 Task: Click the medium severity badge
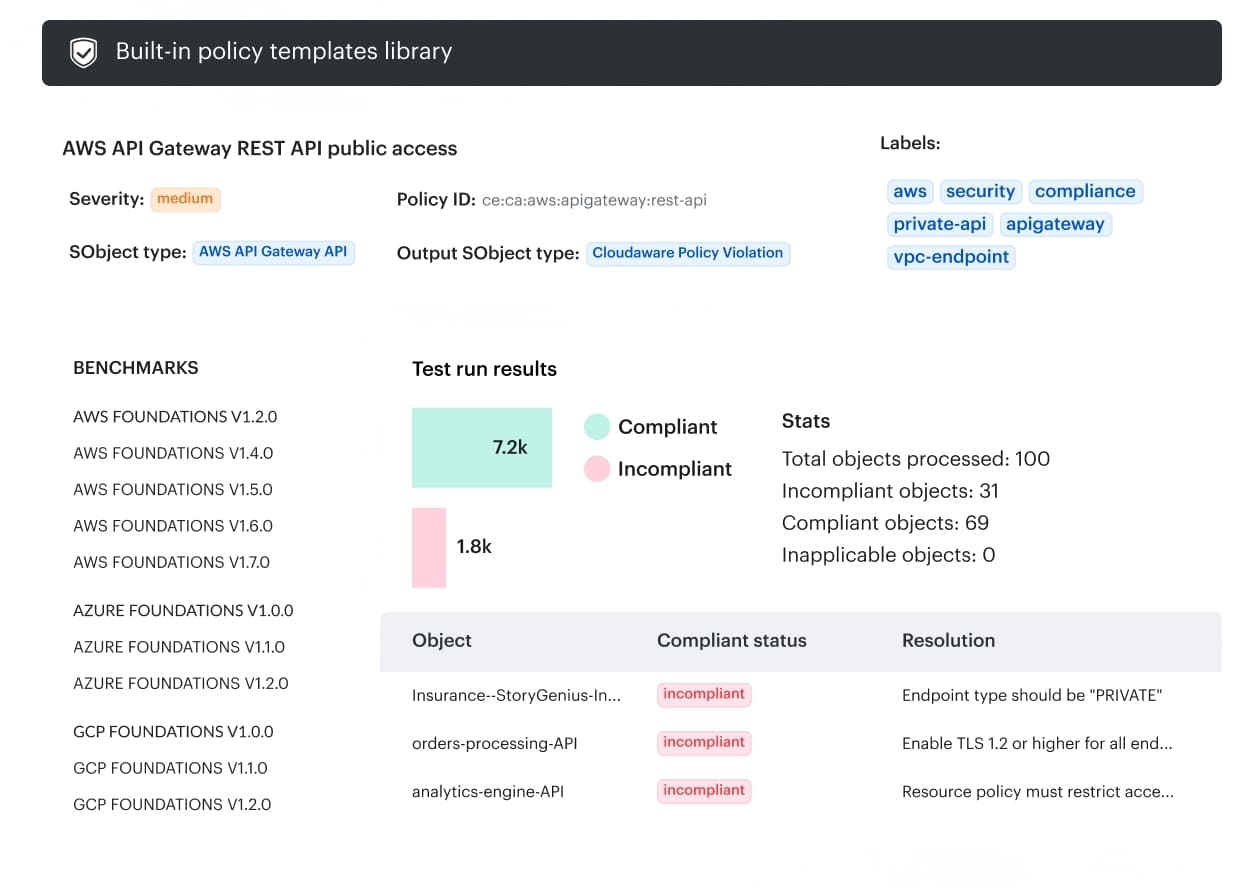coord(185,199)
